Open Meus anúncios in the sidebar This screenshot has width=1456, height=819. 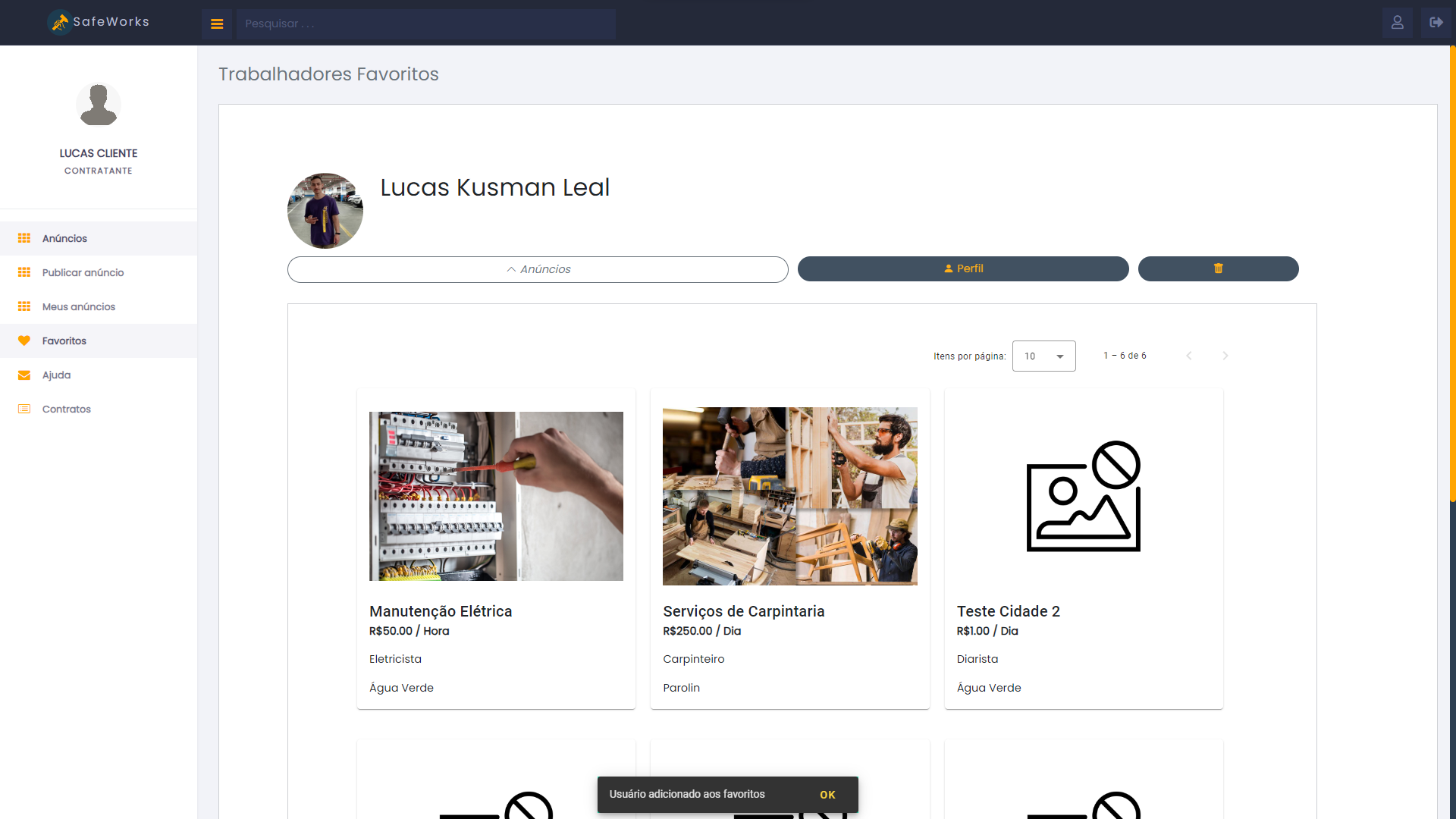[79, 306]
